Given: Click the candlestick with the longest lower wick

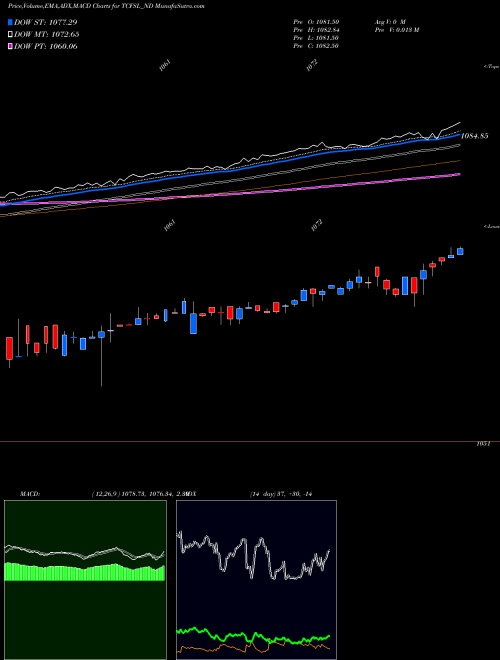Looking at the screenshot, I should click(x=101, y=356).
